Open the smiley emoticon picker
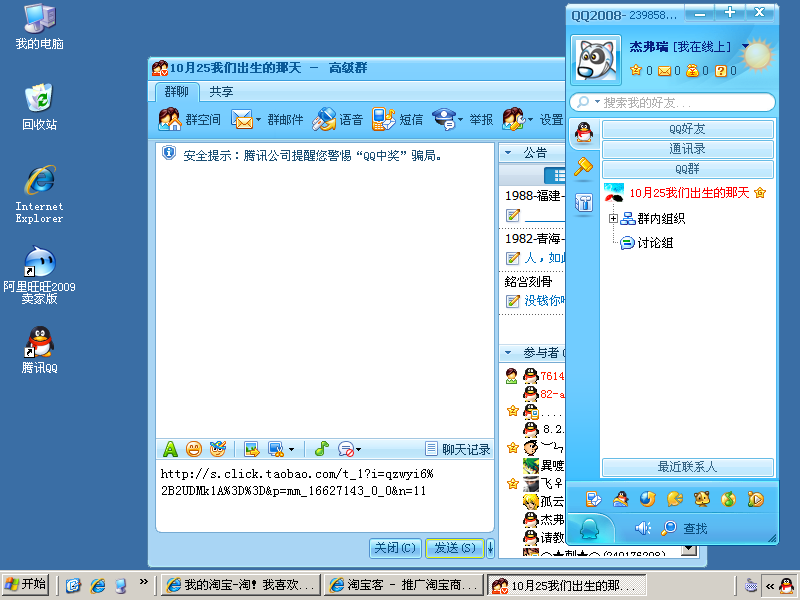 (x=194, y=449)
